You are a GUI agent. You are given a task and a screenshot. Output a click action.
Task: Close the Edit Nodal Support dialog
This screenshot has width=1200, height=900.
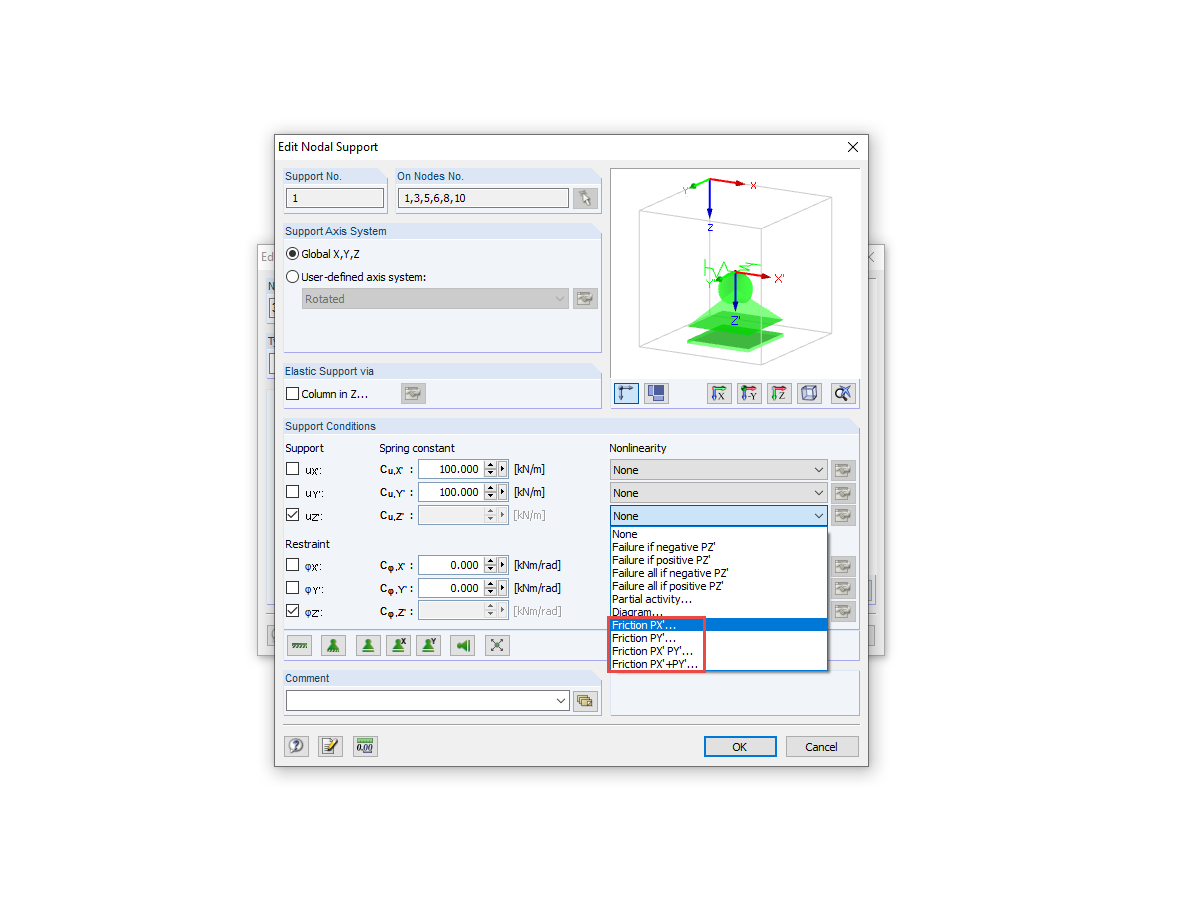(x=852, y=147)
